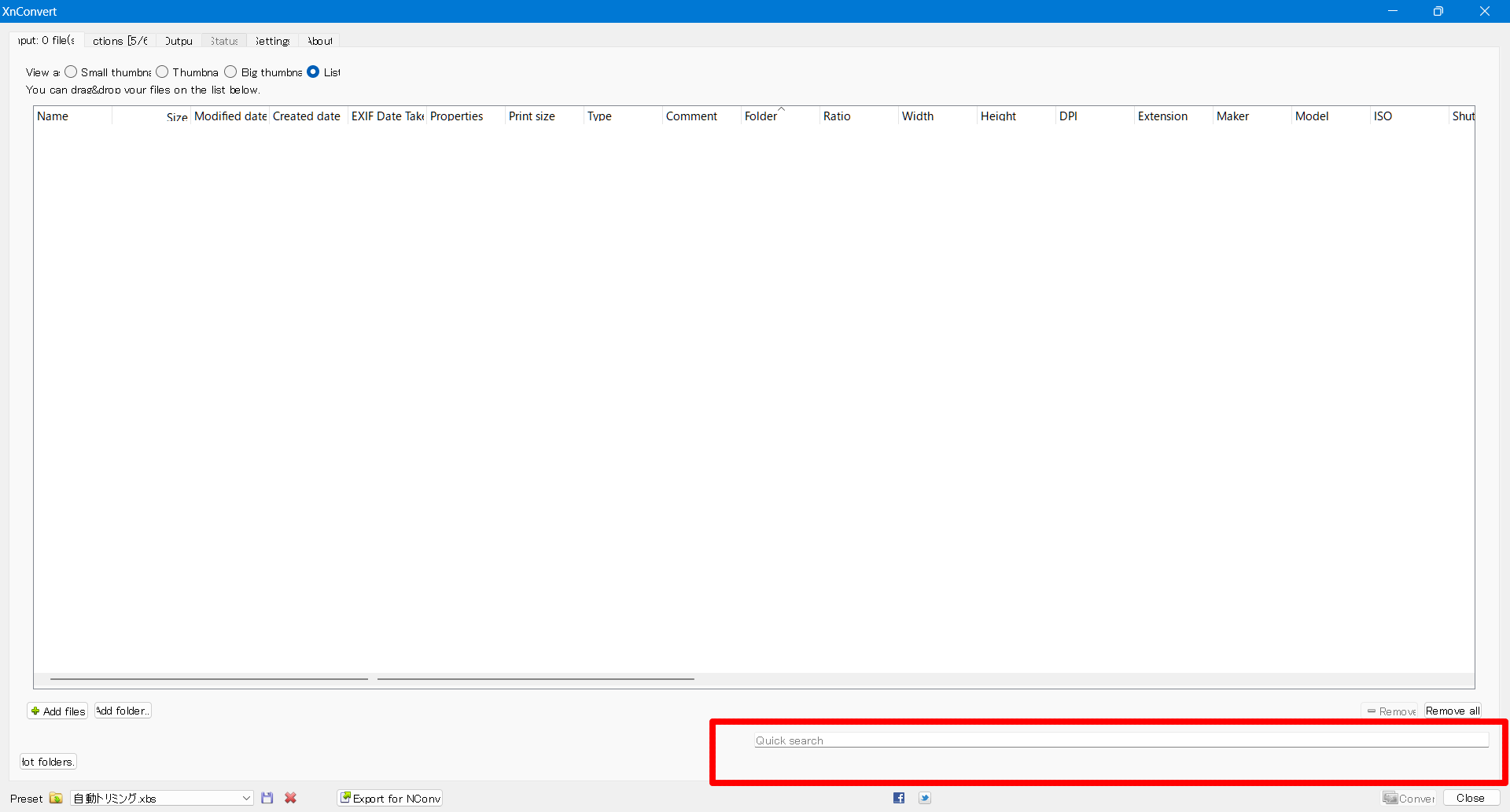This screenshot has height=812, width=1510.
Task: Open the Hot folders button
Action: pos(48,762)
